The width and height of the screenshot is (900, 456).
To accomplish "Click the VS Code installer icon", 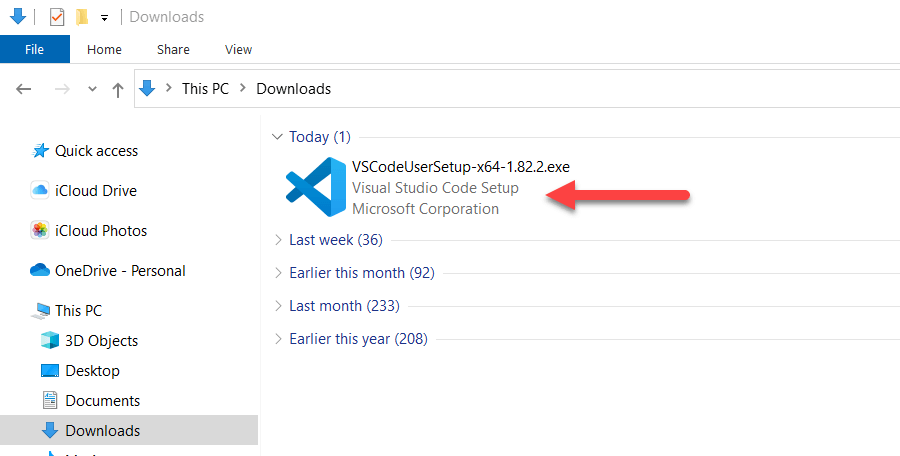I will [x=315, y=187].
